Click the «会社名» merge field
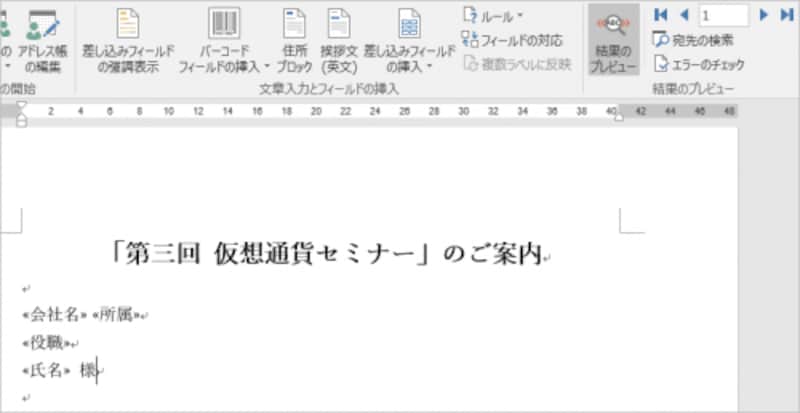The image size is (800, 413). (x=55, y=315)
